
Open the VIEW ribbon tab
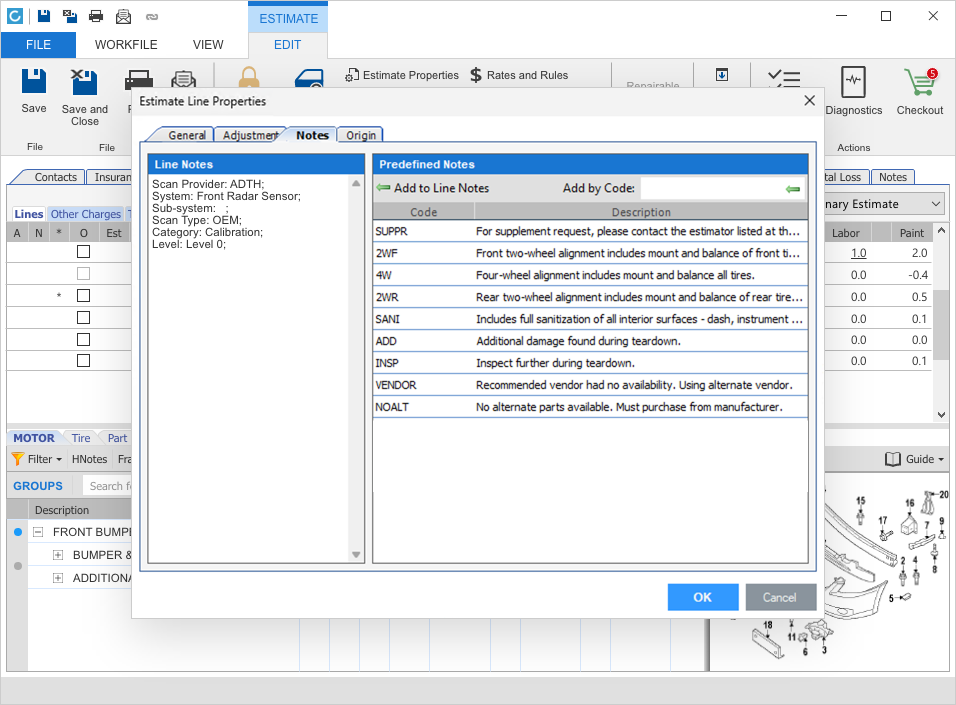(208, 45)
